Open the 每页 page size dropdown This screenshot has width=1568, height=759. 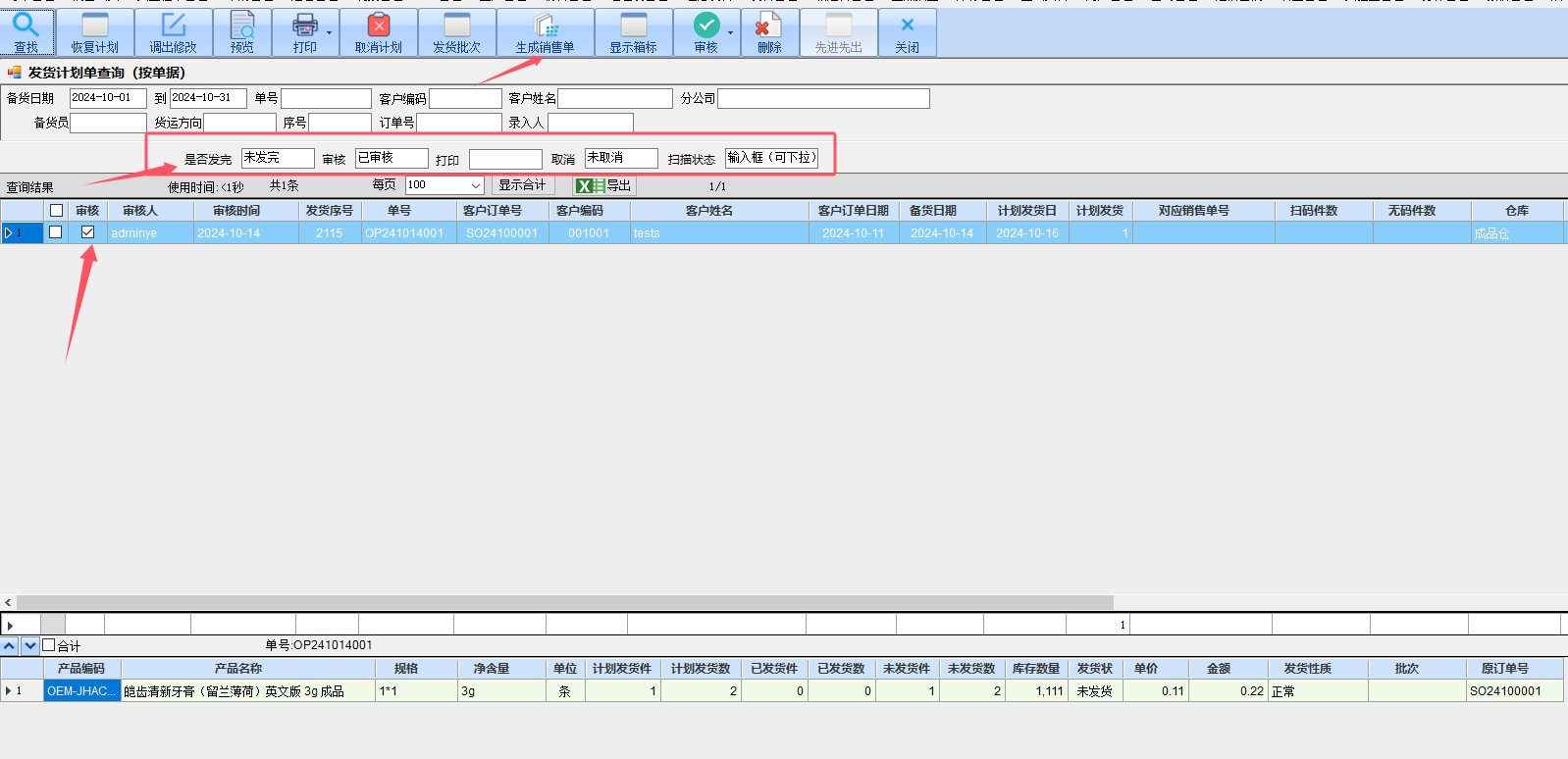(x=475, y=185)
